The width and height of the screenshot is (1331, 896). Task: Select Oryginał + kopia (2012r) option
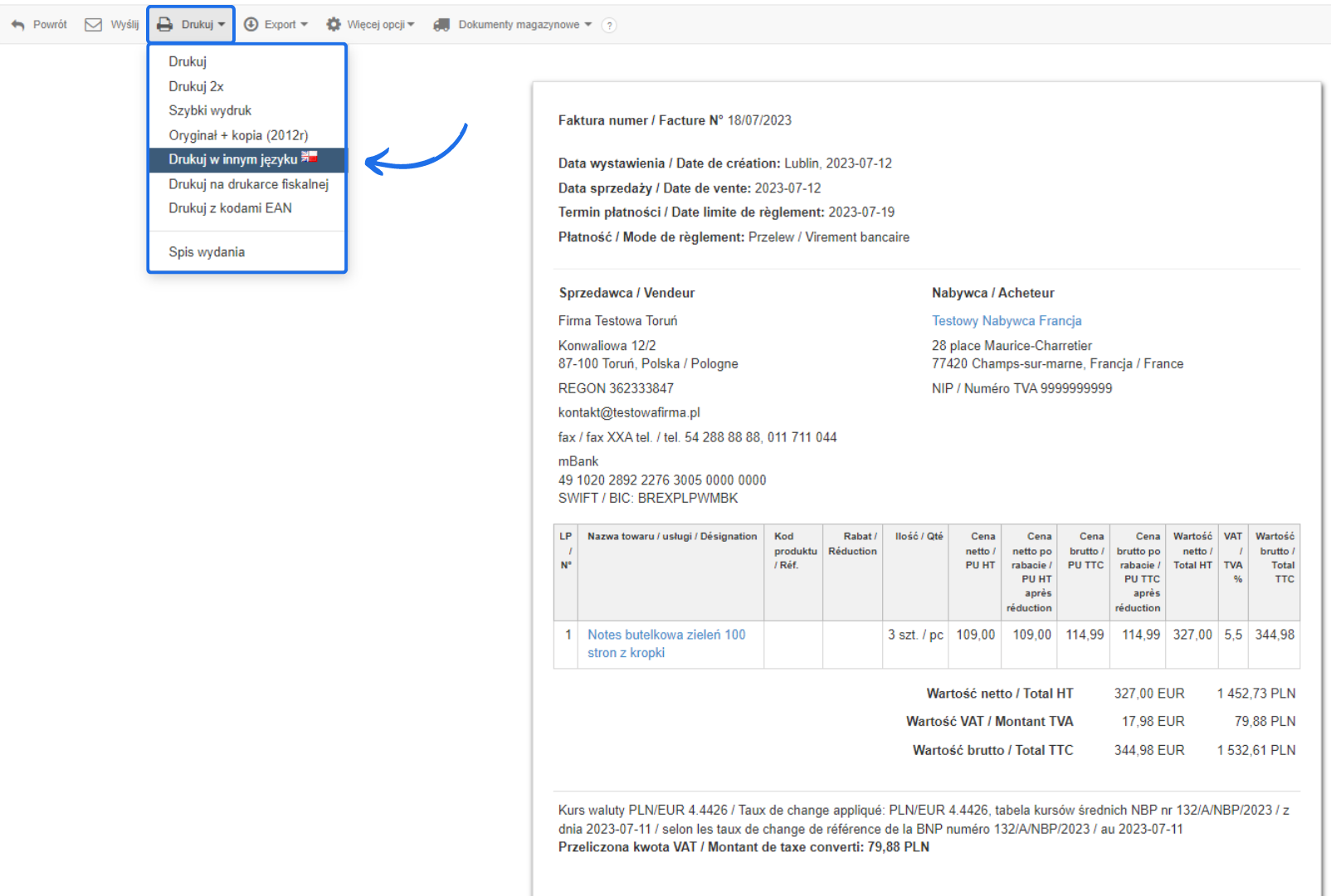click(238, 135)
